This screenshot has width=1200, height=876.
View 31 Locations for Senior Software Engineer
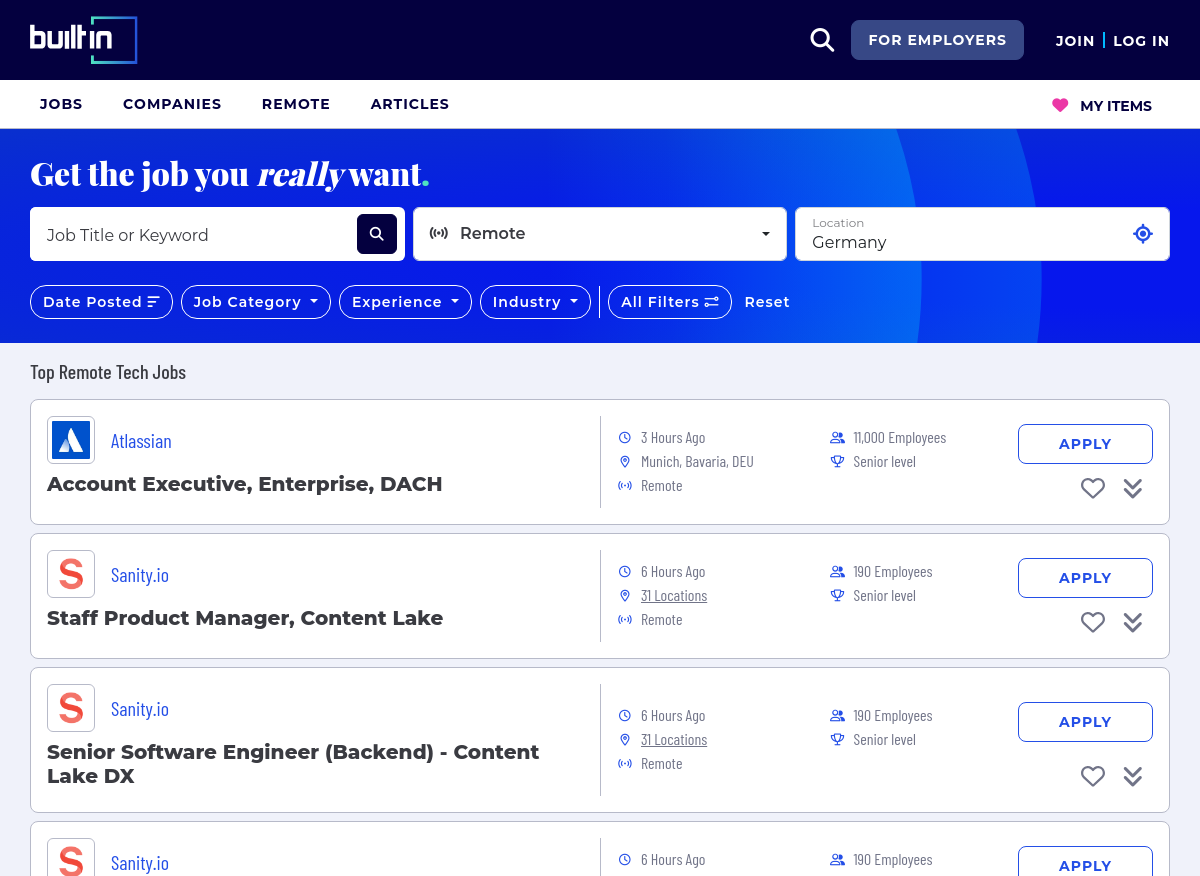pos(674,740)
